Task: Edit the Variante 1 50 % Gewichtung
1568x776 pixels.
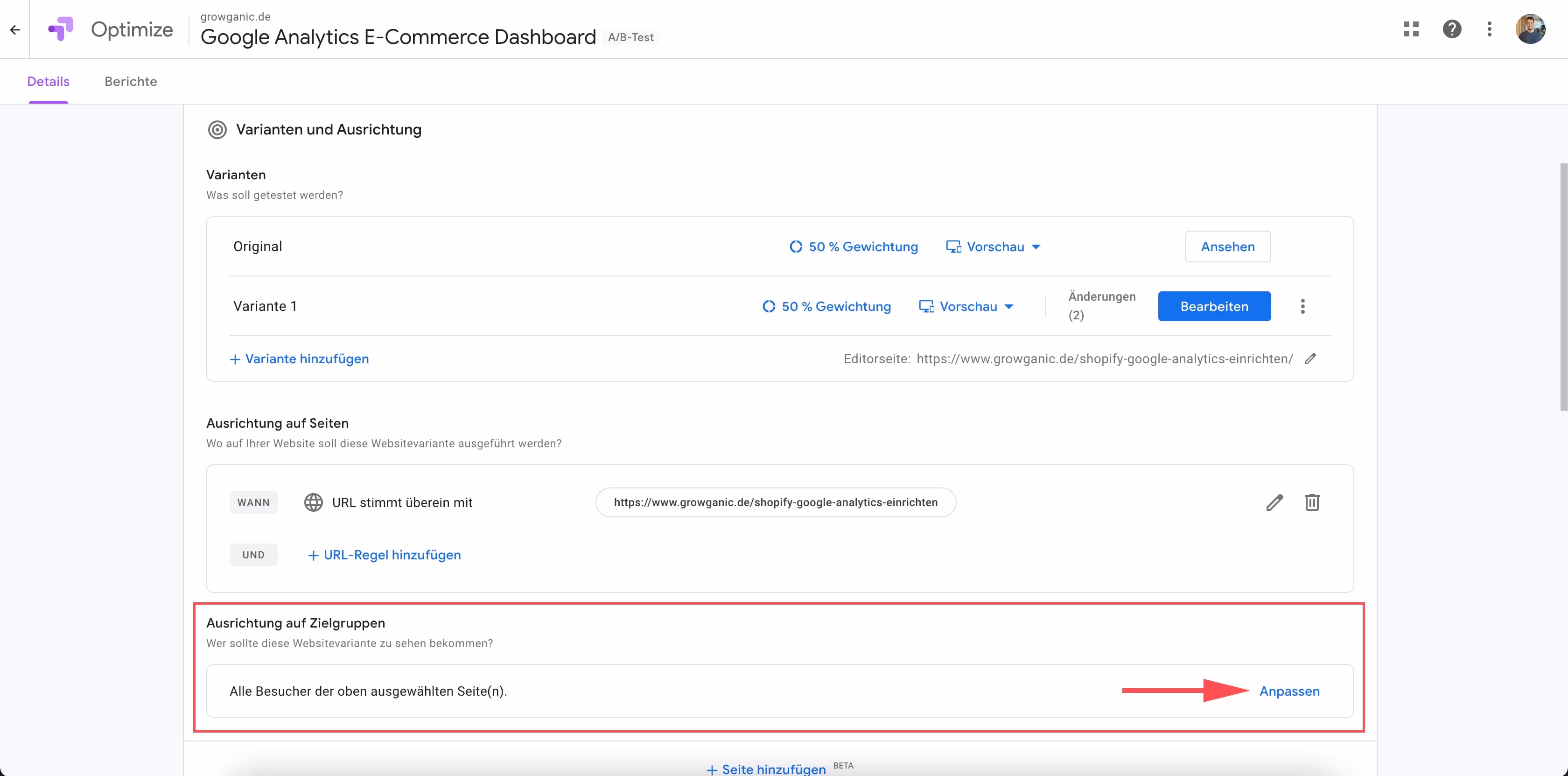Action: coord(826,306)
